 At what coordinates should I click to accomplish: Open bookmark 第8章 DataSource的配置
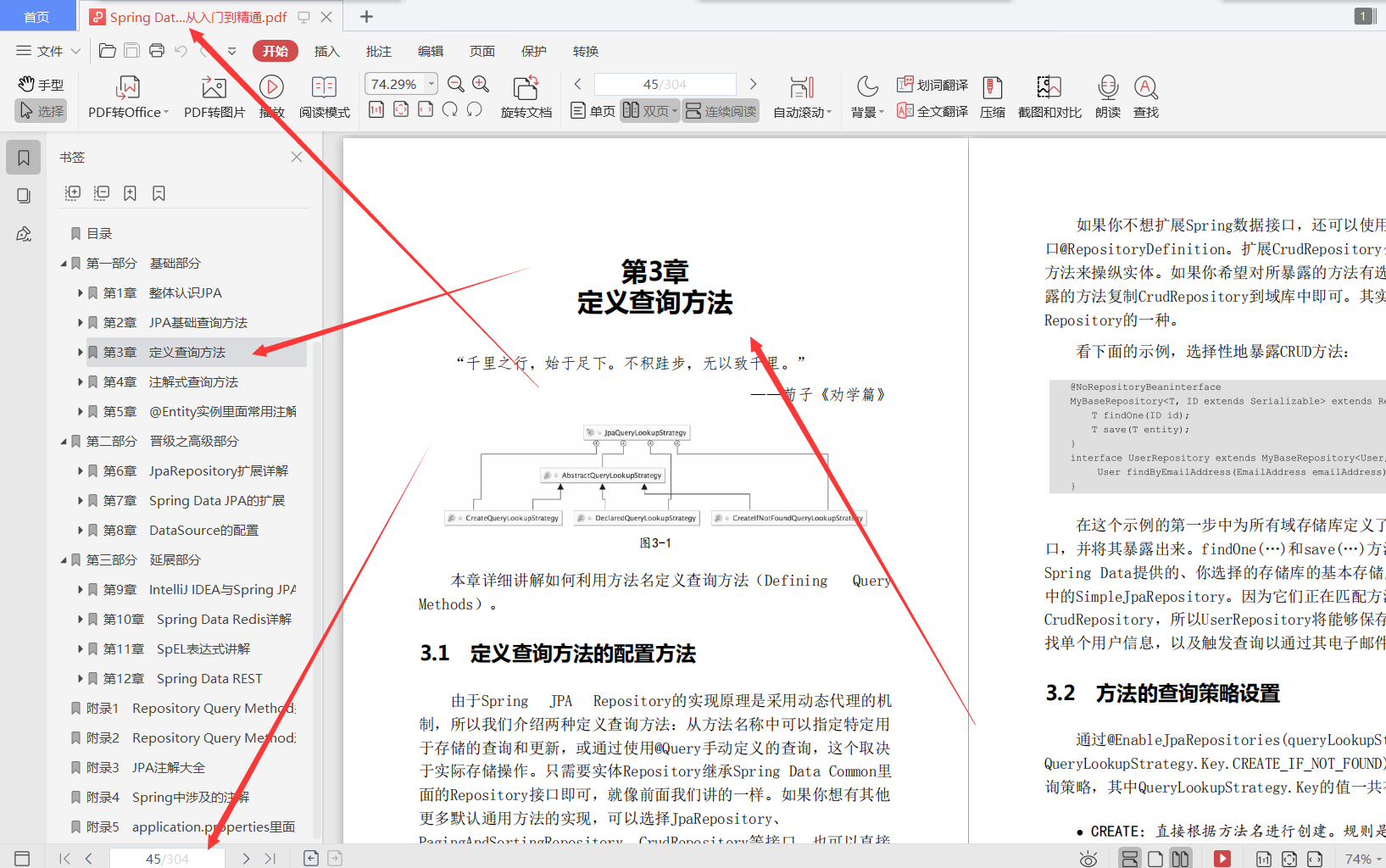(x=181, y=531)
